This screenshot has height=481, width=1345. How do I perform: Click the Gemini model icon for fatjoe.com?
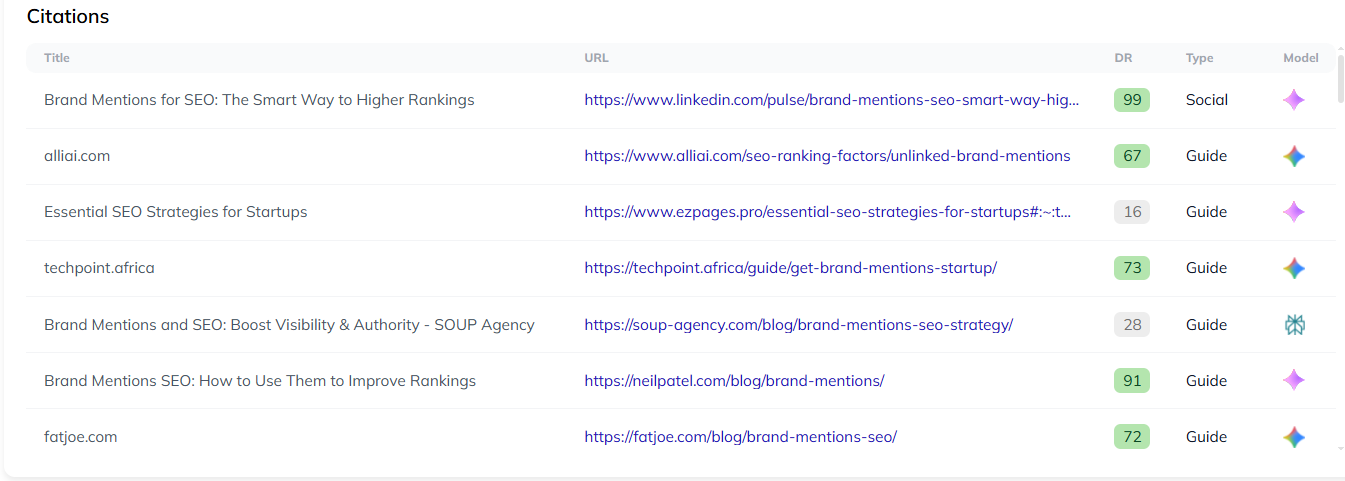(1294, 437)
